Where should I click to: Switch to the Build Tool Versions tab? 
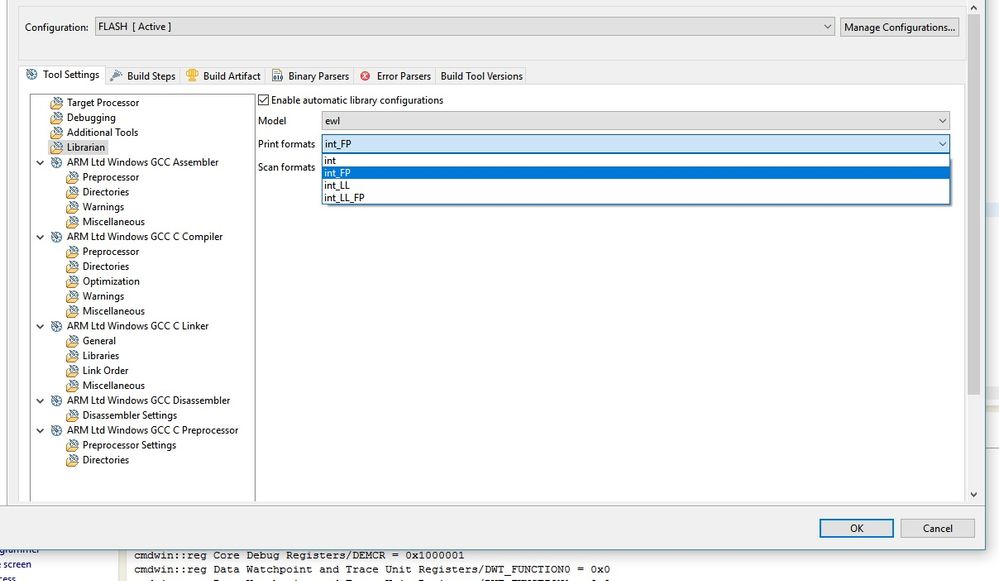pos(482,76)
